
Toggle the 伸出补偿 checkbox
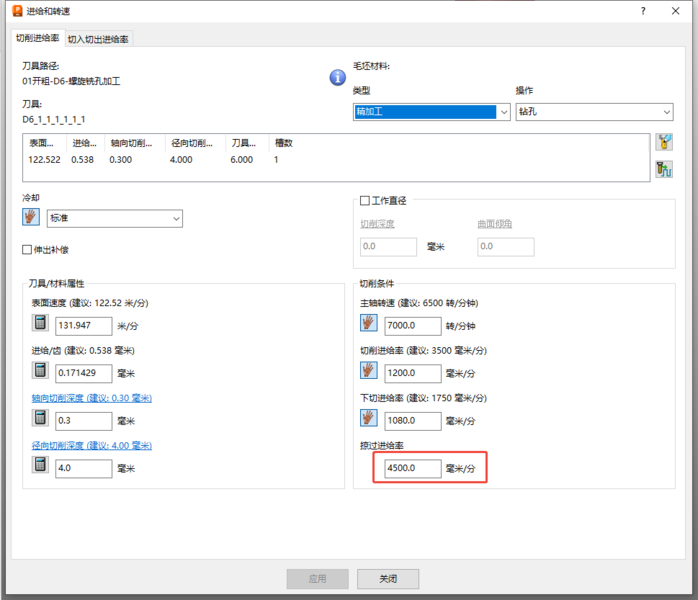tap(28, 249)
